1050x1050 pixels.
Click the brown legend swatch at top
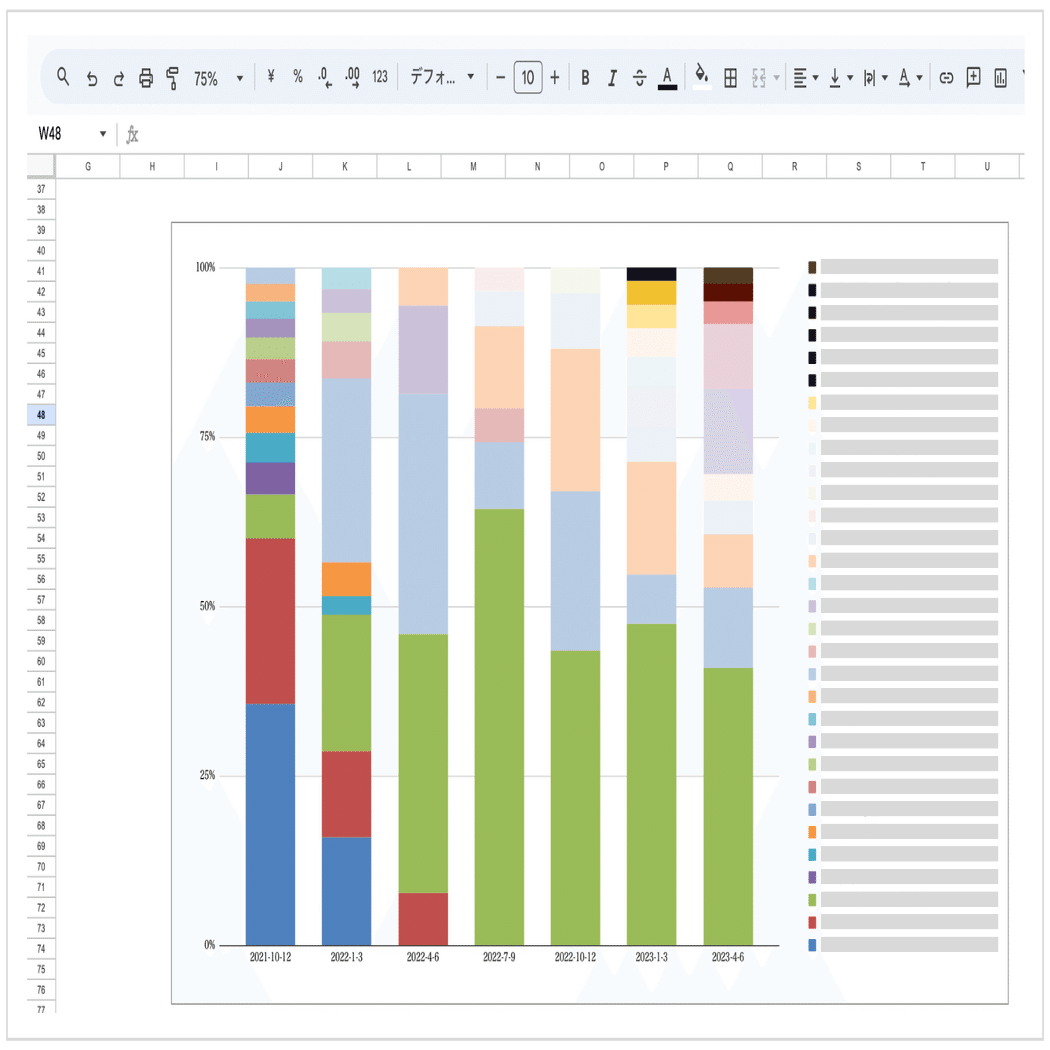(812, 267)
